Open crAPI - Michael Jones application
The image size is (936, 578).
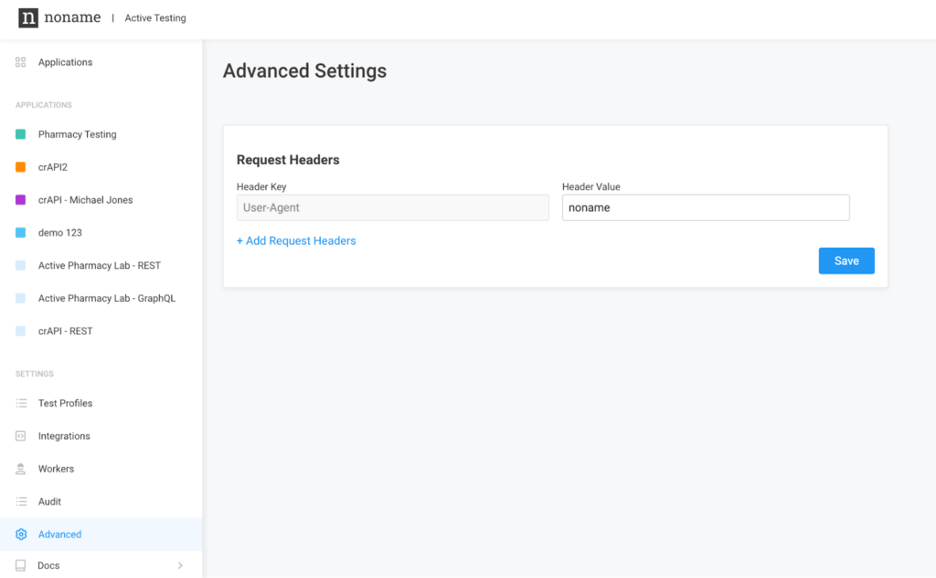85,200
